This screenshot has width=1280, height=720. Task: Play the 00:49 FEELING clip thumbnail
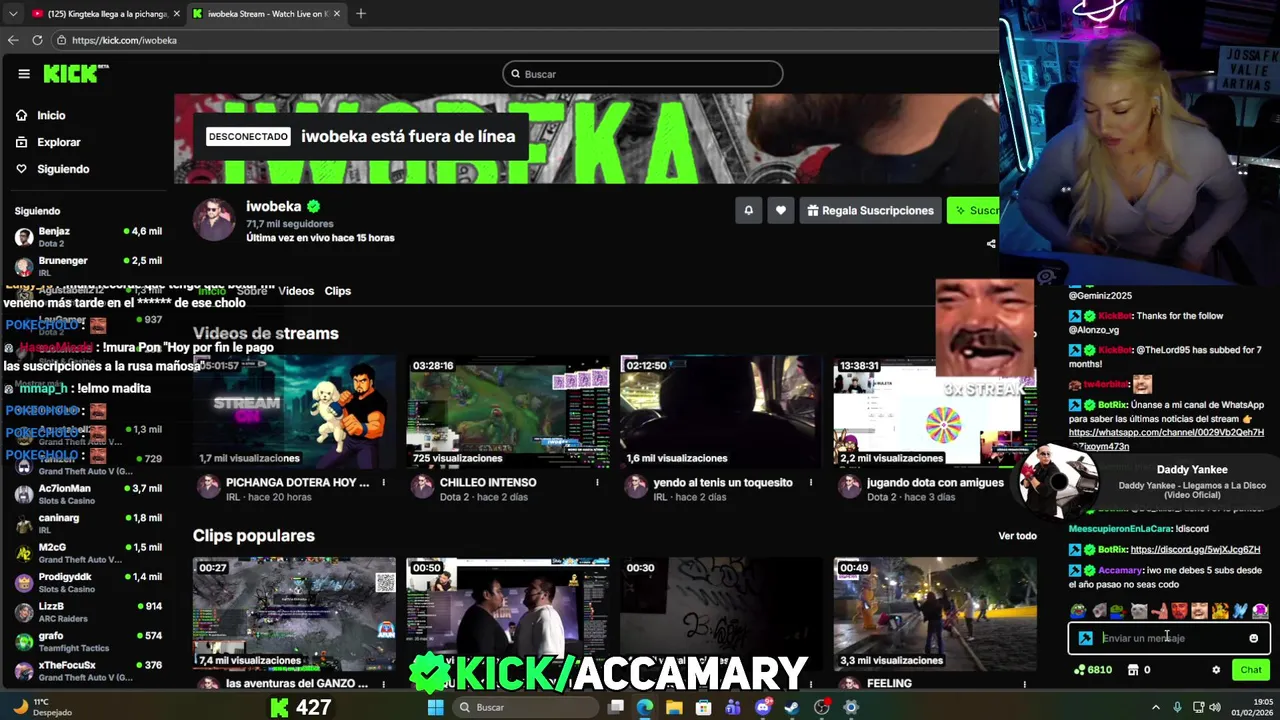coord(935,614)
